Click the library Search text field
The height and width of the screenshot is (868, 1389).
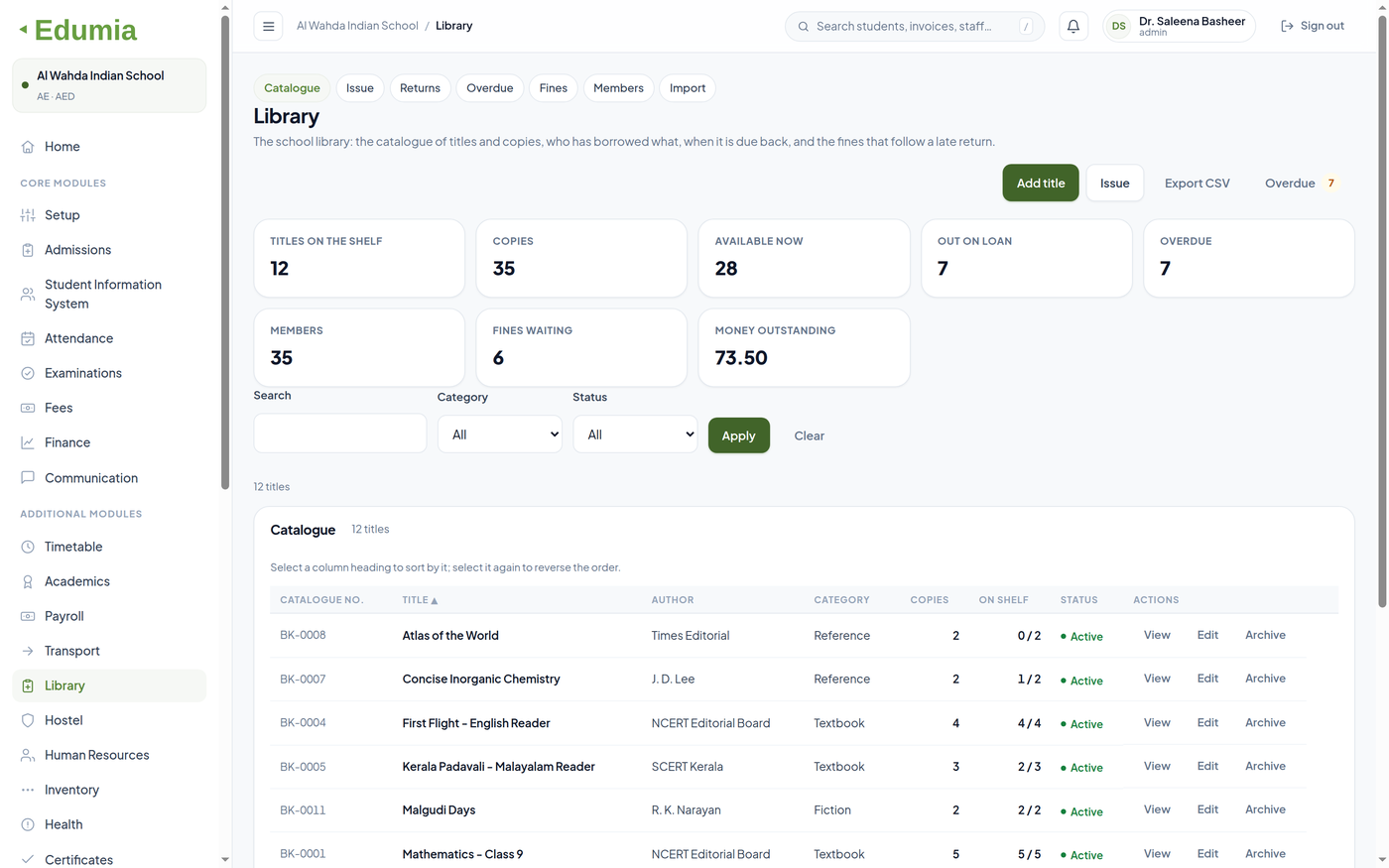tap(340, 434)
